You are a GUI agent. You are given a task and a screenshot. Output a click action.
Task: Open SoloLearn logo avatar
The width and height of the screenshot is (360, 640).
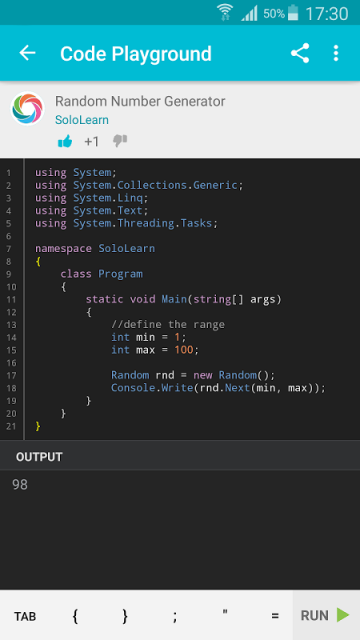pyautogui.click(x=27, y=109)
